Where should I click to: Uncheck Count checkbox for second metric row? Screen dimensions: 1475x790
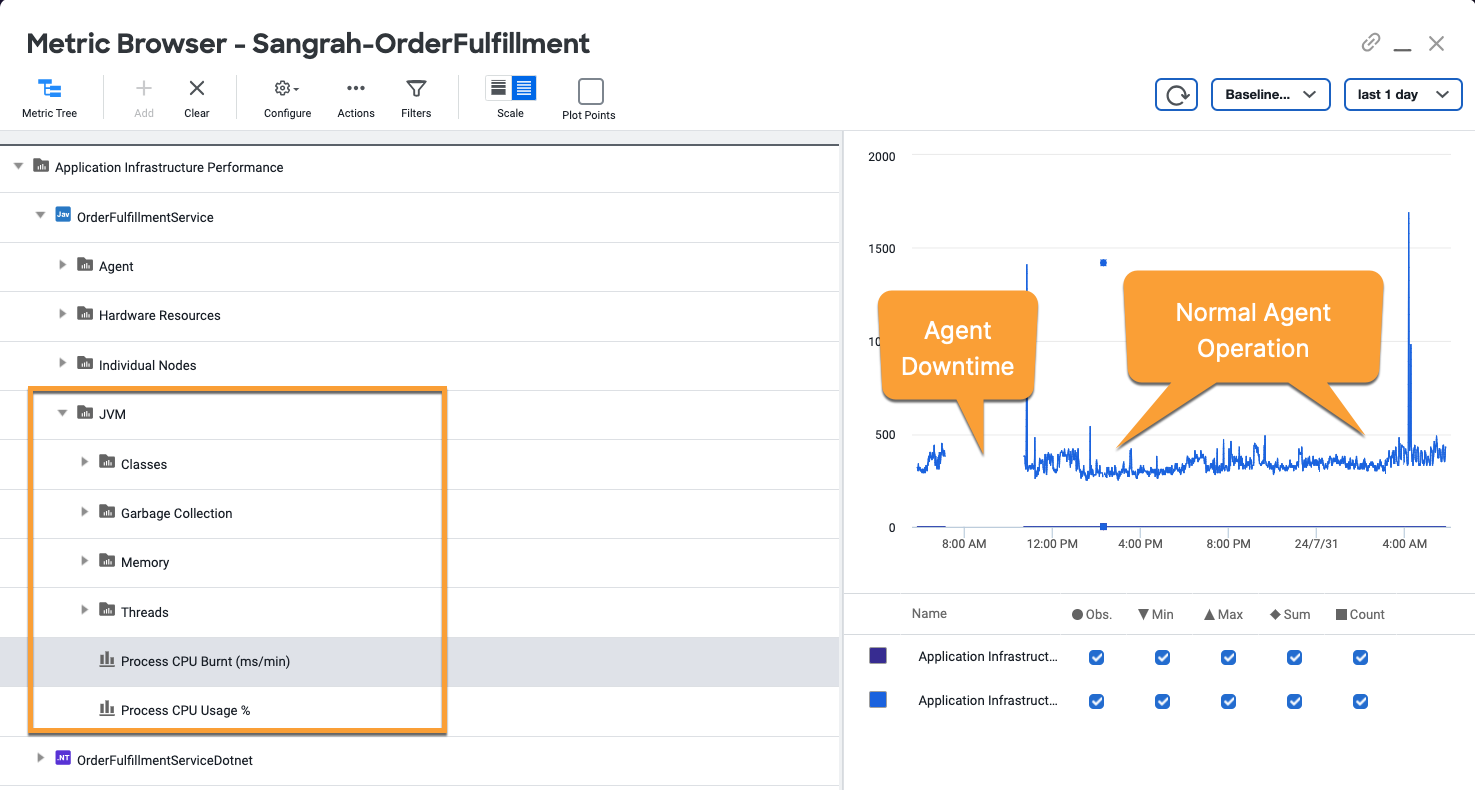(1360, 701)
